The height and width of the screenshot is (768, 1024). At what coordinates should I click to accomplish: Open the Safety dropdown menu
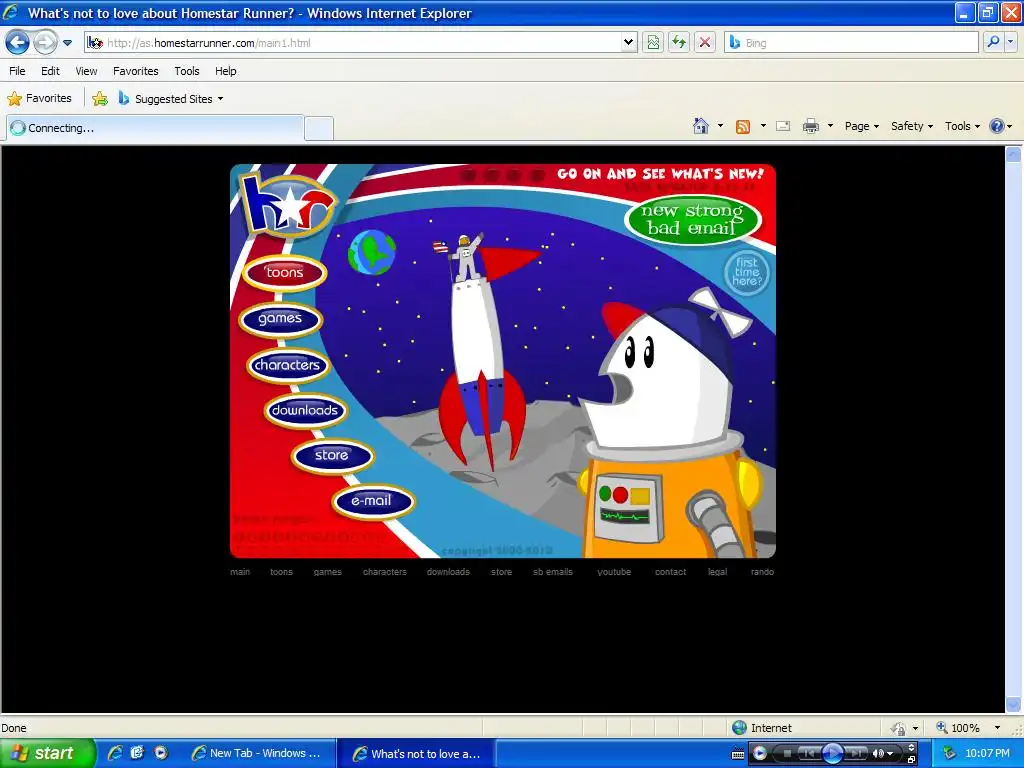pyautogui.click(x=912, y=127)
